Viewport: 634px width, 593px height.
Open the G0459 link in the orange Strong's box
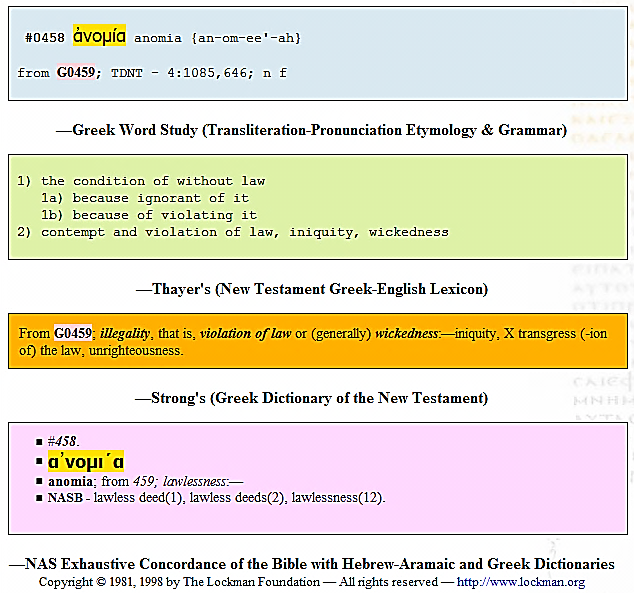(73, 334)
